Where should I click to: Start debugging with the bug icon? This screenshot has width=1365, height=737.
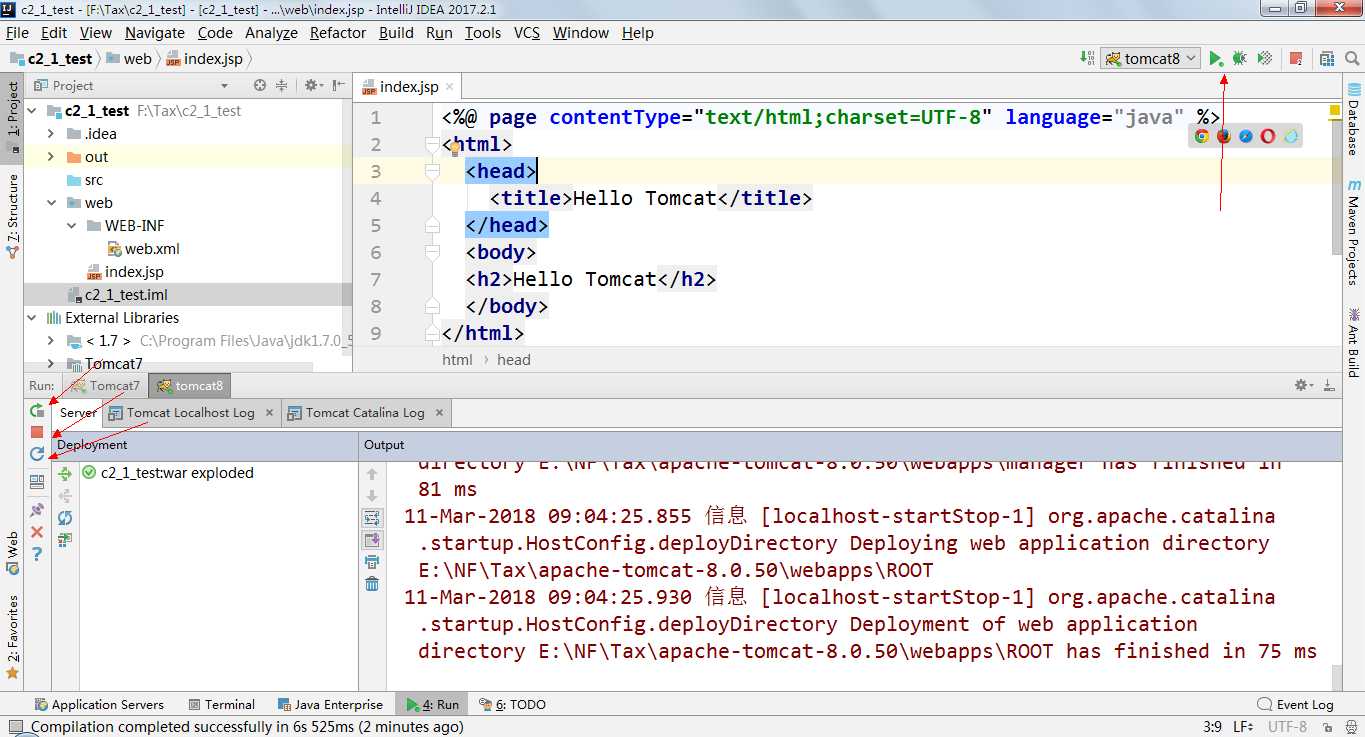tap(1240, 59)
